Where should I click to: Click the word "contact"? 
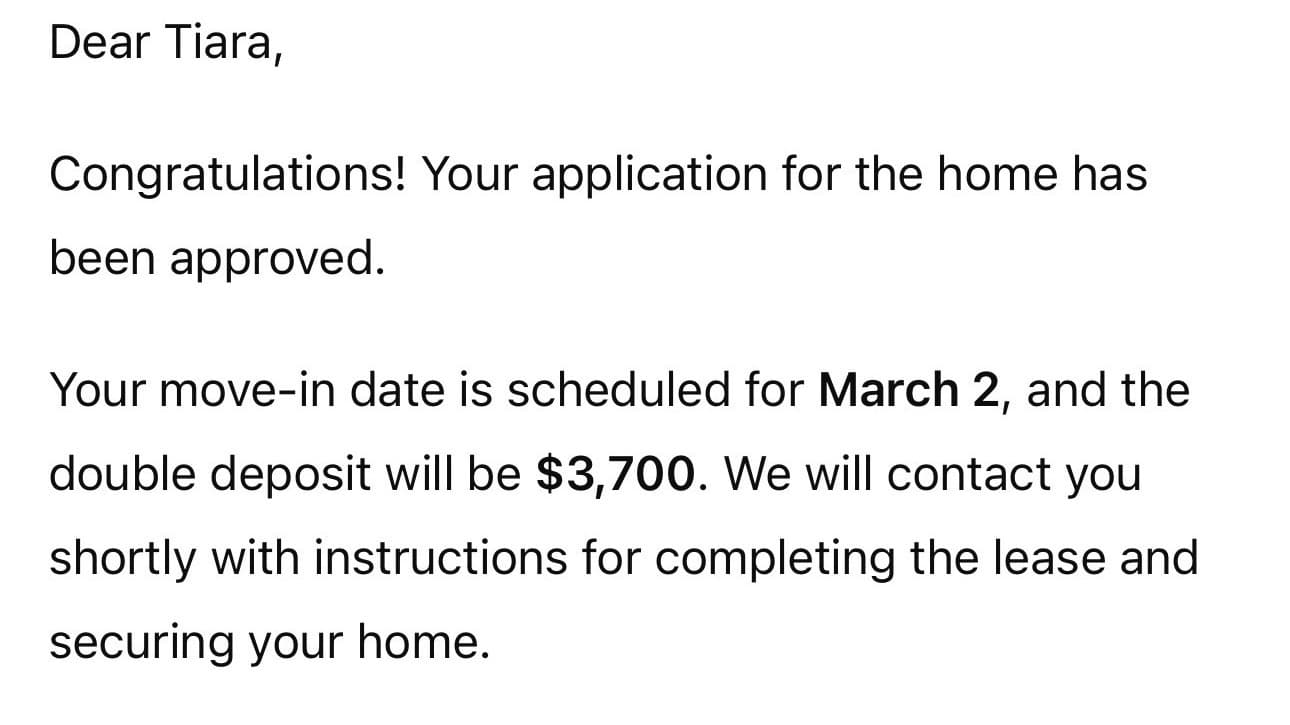coord(963,474)
